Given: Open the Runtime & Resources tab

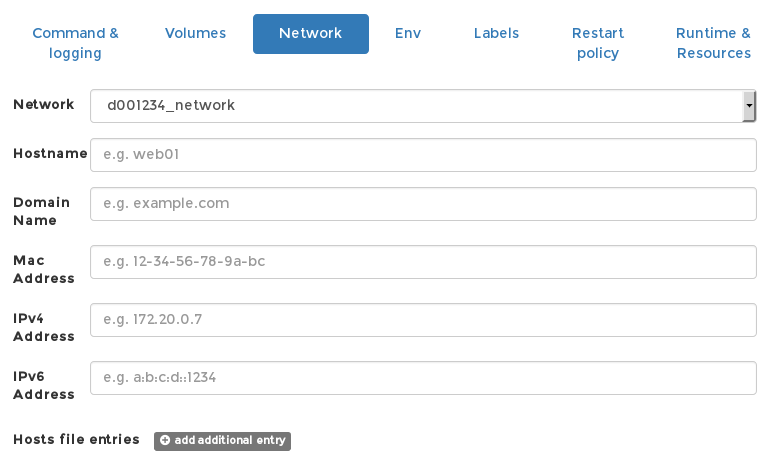Looking at the screenshot, I should (713, 43).
